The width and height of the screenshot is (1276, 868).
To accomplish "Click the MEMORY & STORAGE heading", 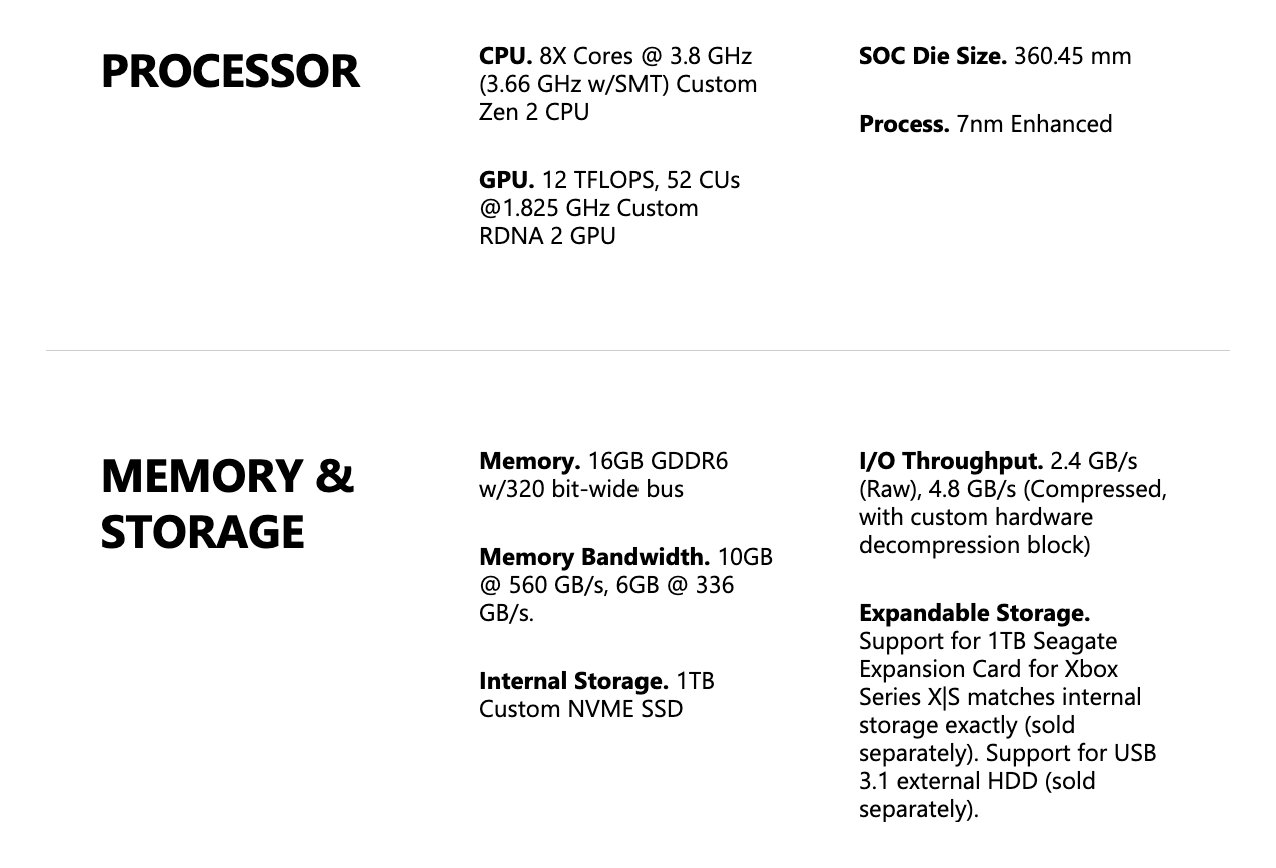I will coord(228,504).
